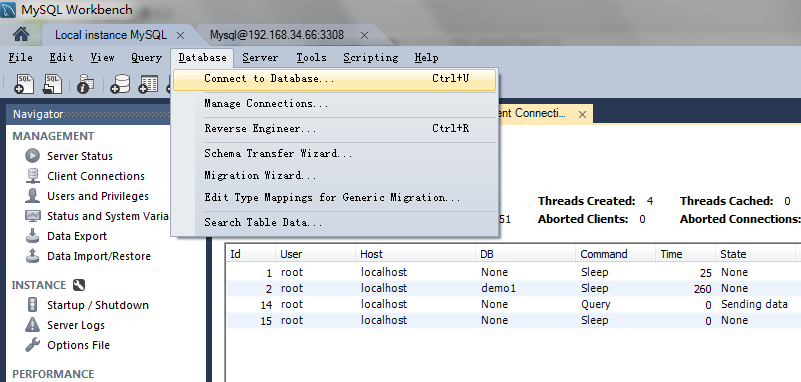Open Startup / Shutdown in Navigator

click(x=98, y=305)
